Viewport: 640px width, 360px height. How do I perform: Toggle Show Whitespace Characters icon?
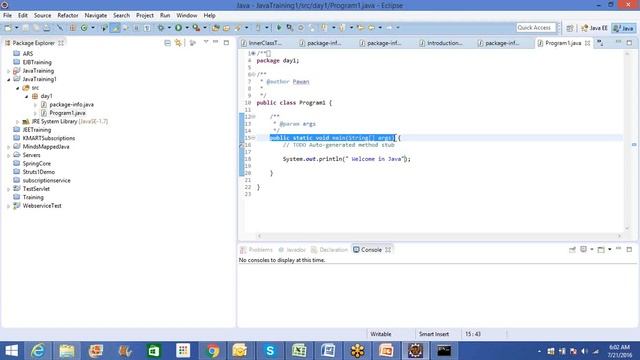[x=147, y=28]
